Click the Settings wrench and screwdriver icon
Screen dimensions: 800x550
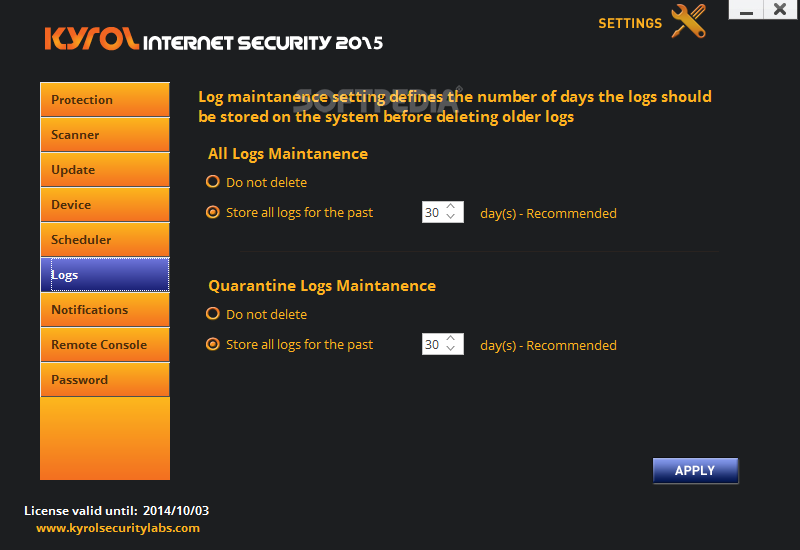point(689,21)
